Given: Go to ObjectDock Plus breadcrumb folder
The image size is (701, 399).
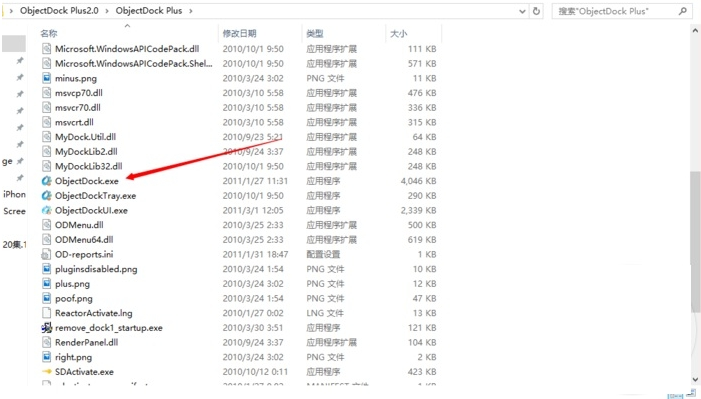Looking at the screenshot, I should (x=149, y=11).
